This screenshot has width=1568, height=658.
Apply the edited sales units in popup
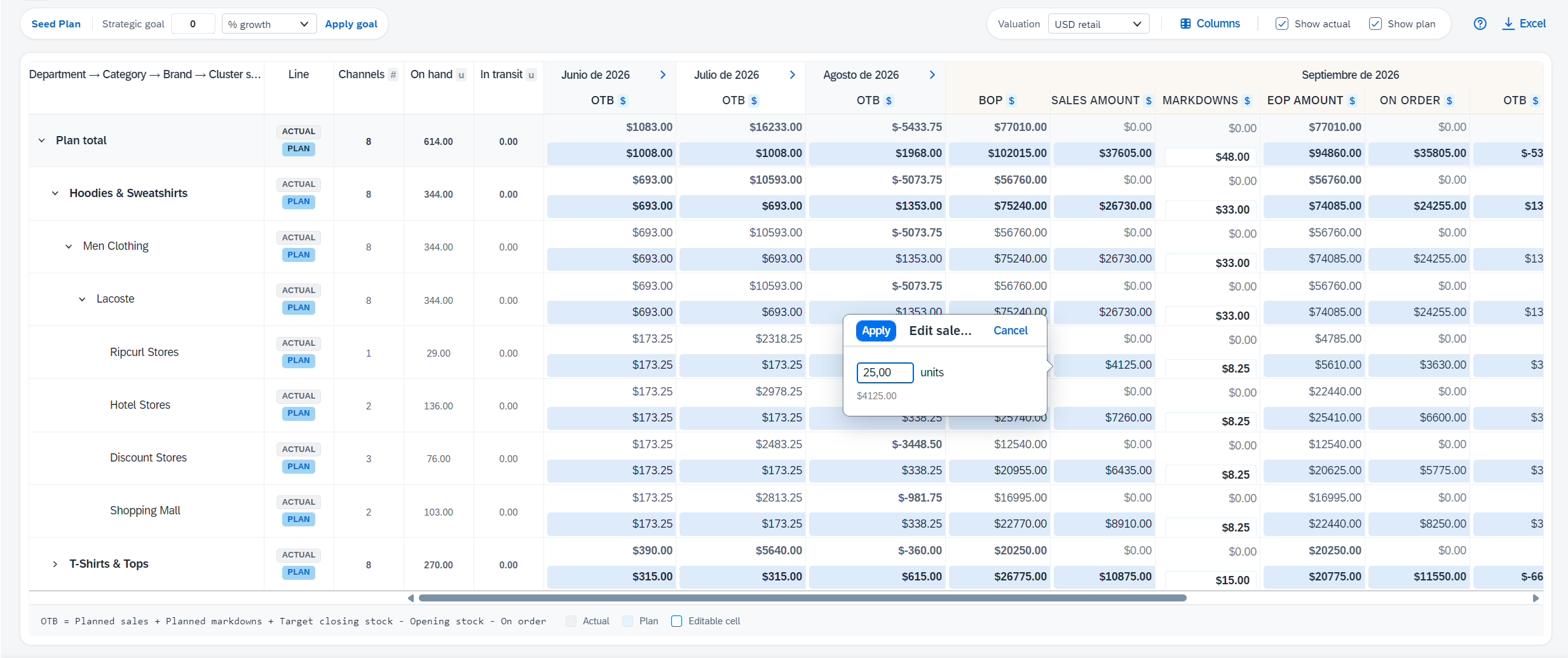876,331
